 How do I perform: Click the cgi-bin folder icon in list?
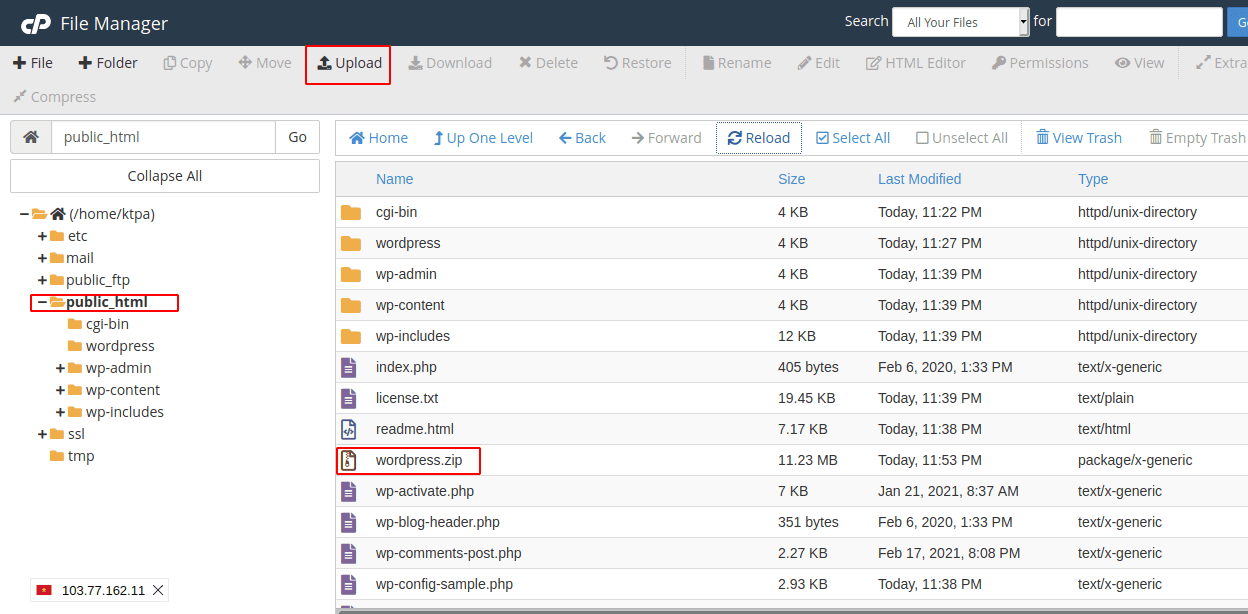tap(350, 212)
